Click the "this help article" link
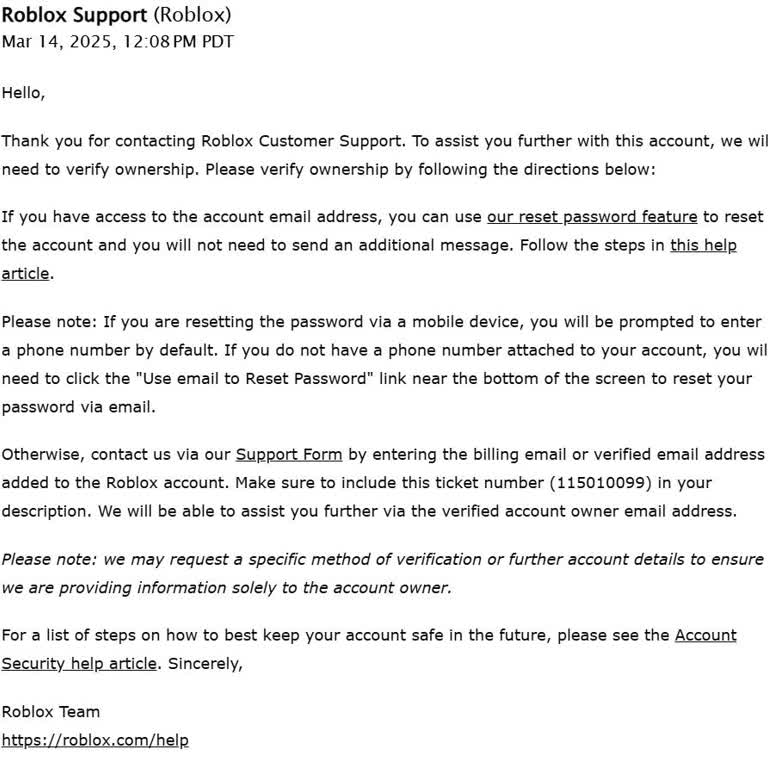Viewport: 768px width, 768px height. click(x=703, y=245)
